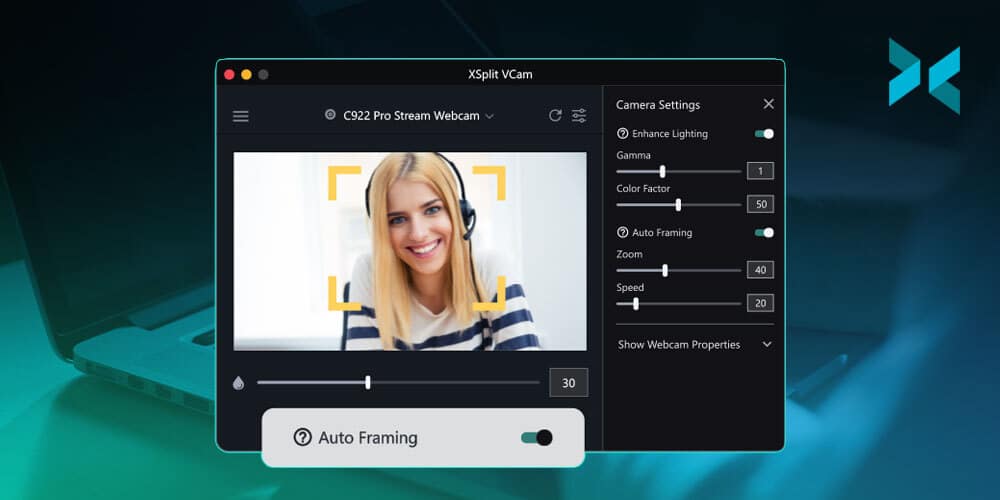Click the blur droplet icon
The height and width of the screenshot is (500, 1000).
(238, 383)
